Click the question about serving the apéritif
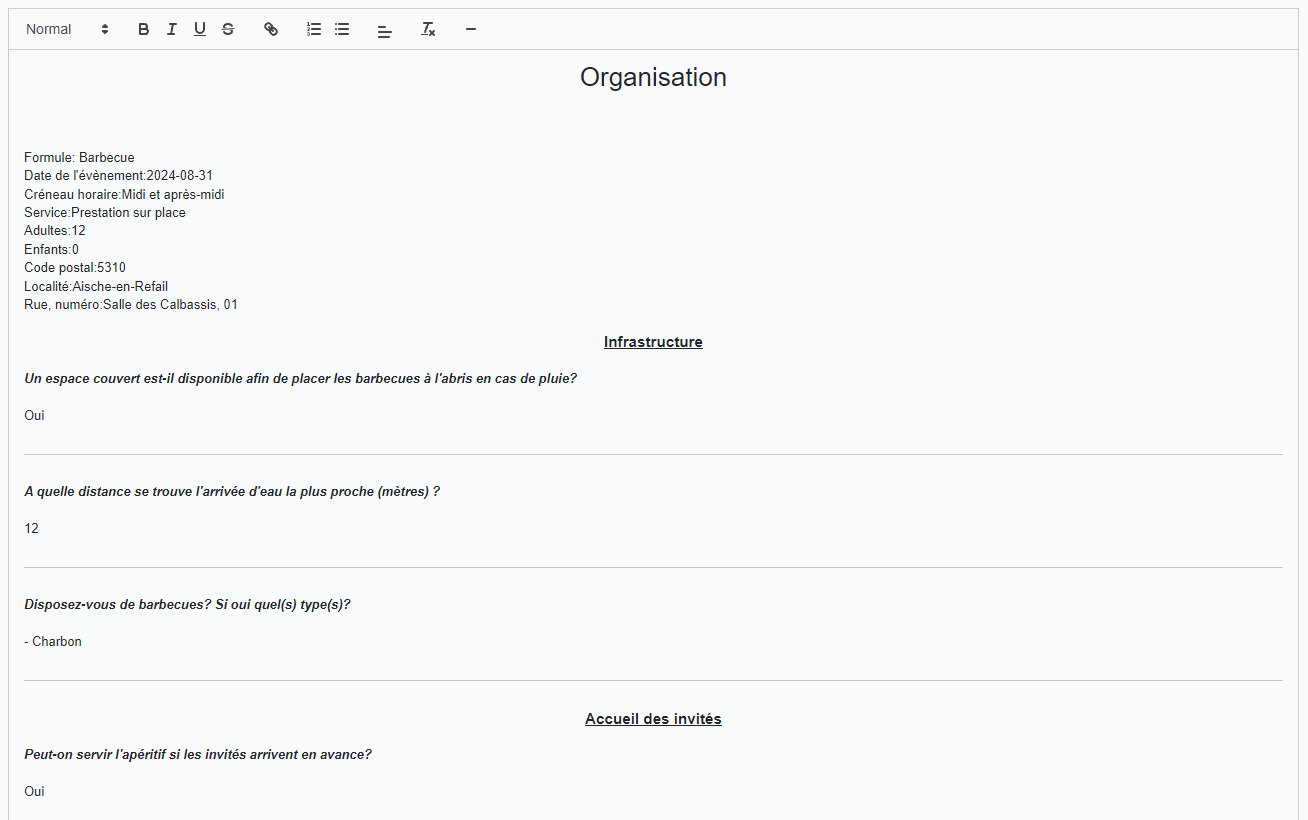1308x820 pixels. pos(198,754)
